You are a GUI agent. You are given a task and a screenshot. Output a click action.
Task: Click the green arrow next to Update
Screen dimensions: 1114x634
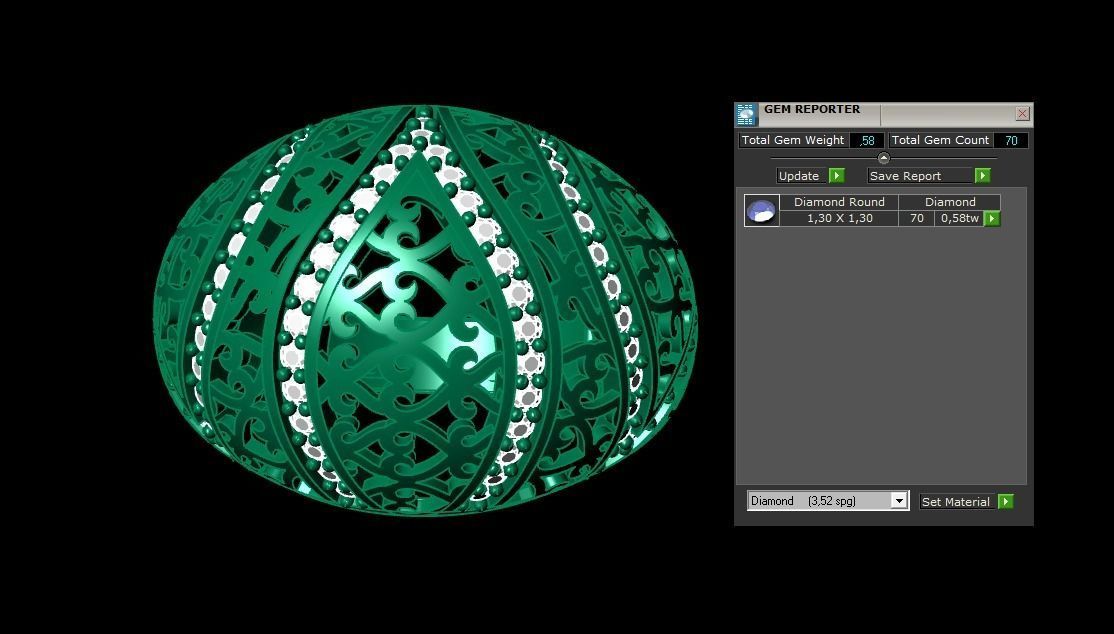point(837,176)
